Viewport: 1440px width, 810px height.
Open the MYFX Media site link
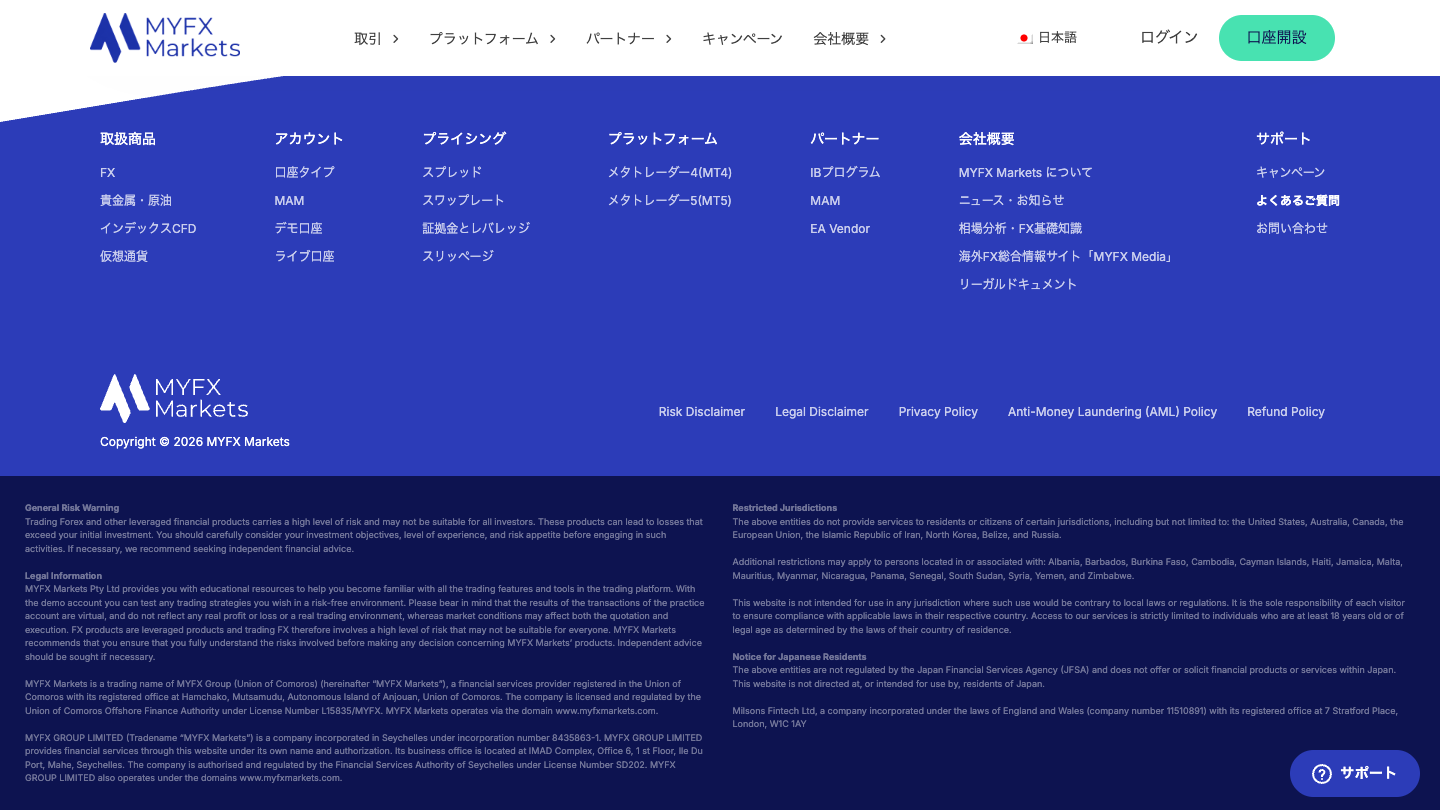(1067, 257)
